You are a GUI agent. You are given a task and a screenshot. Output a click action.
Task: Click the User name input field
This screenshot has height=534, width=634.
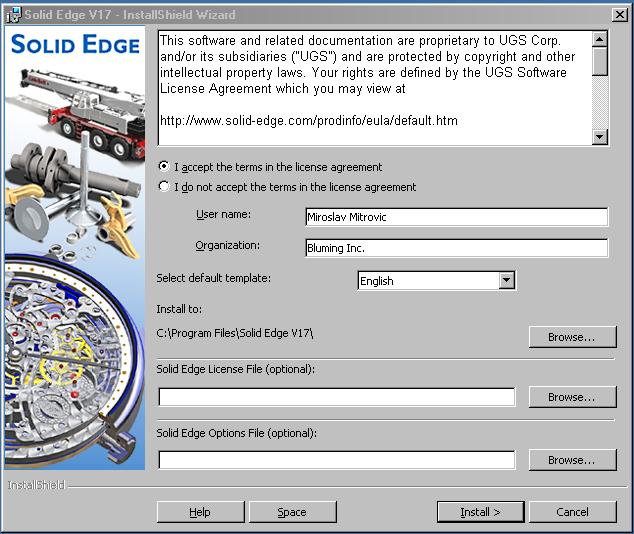456,217
